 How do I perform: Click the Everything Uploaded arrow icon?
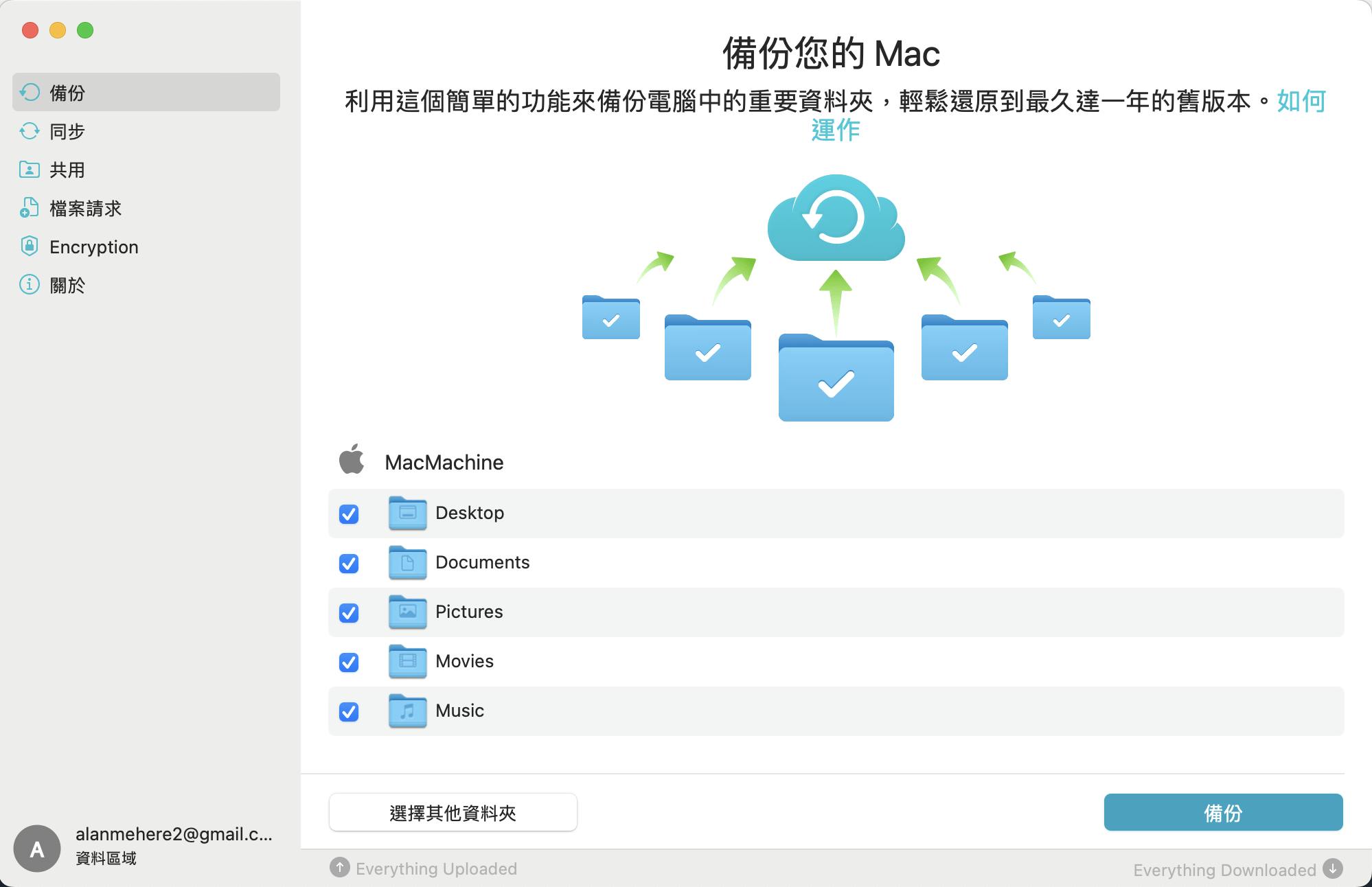[x=339, y=868]
